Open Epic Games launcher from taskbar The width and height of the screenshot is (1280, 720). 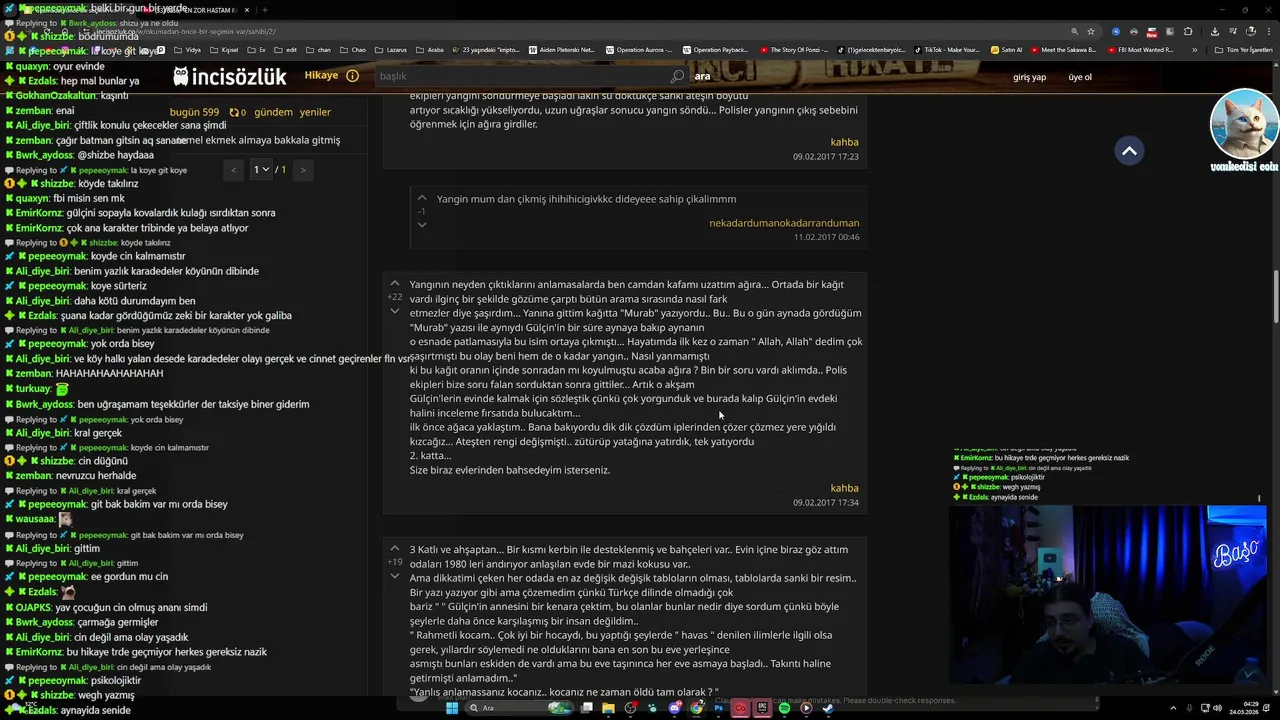click(762, 708)
